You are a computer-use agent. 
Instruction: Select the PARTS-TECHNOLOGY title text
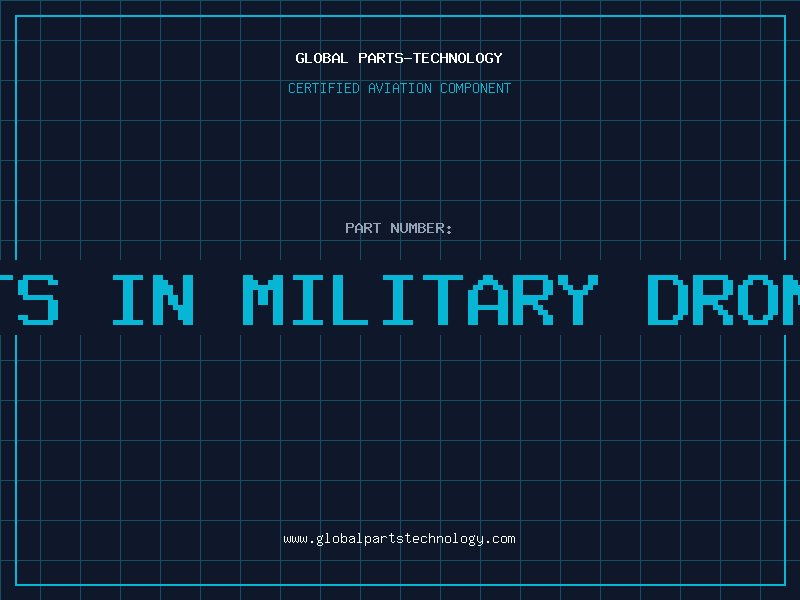430,58
